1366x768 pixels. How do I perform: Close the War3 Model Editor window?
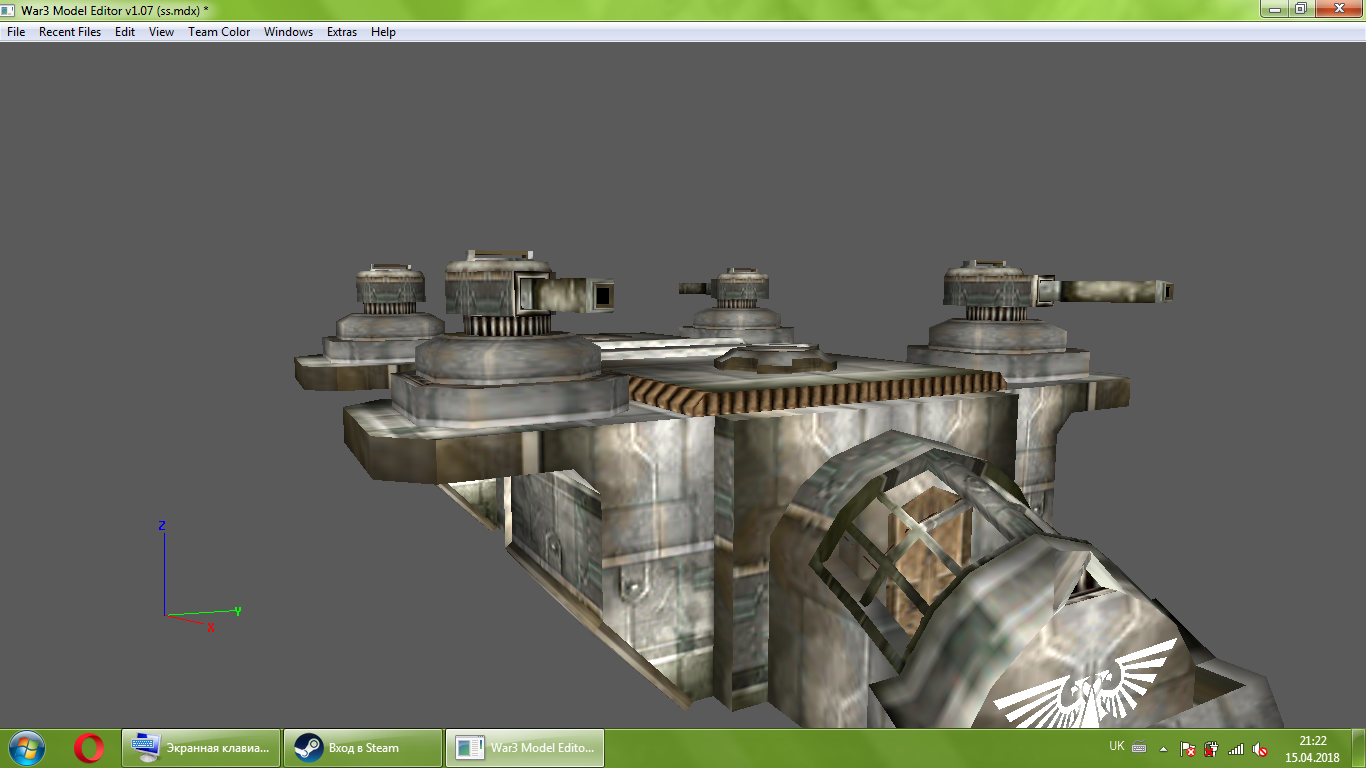[1337, 9]
